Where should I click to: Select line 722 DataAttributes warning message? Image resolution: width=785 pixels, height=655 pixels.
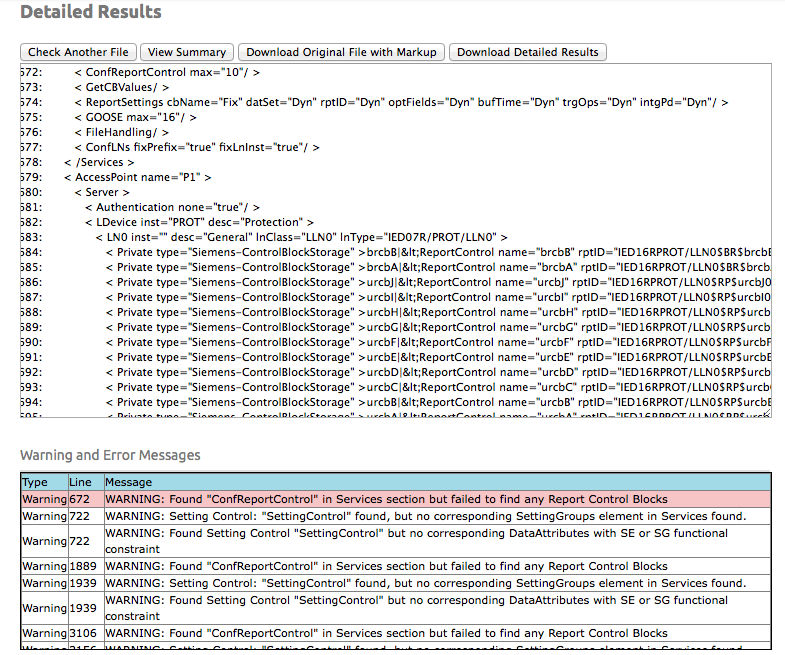[x=437, y=541]
